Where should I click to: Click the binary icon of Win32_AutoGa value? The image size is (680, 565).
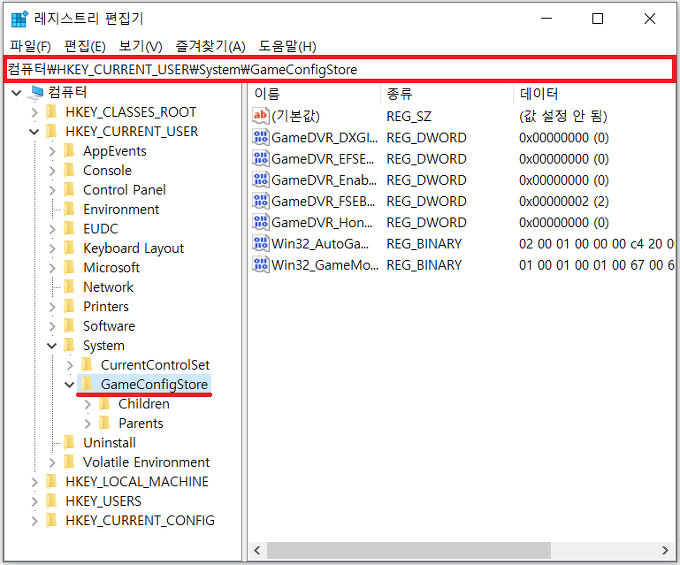click(x=261, y=243)
